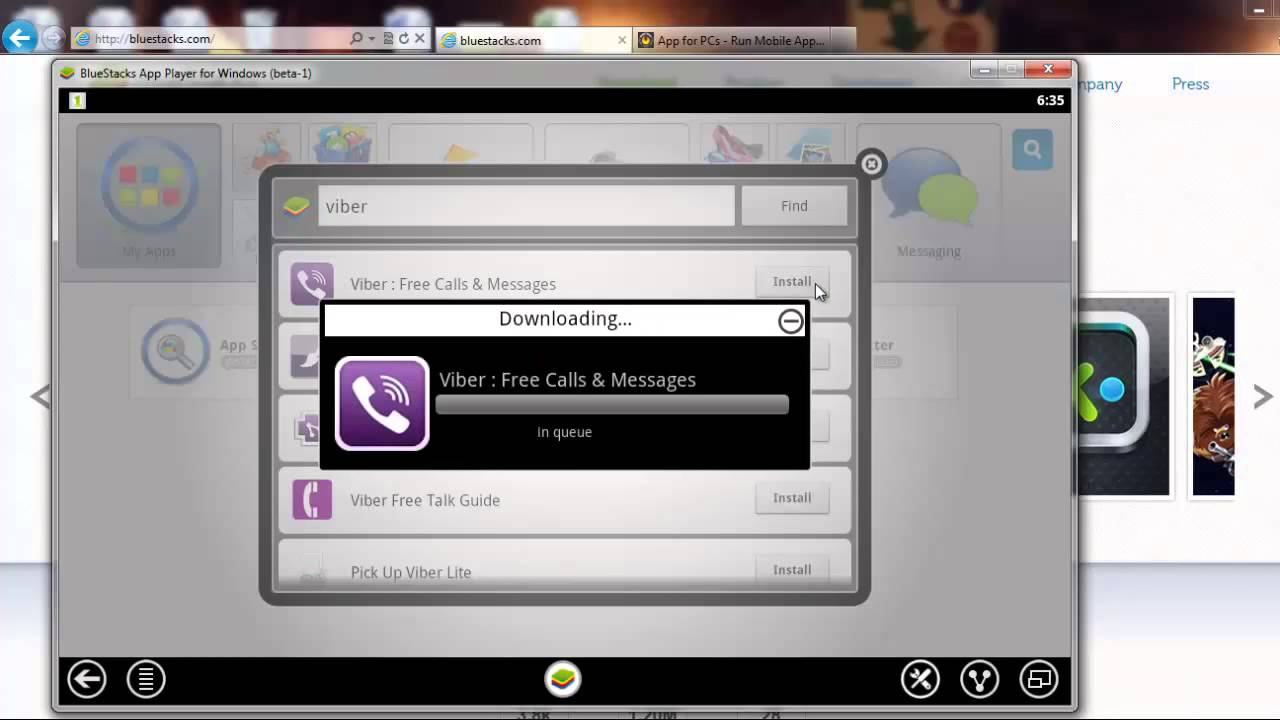This screenshot has height=720, width=1280.
Task: Install Viber : Free Calls & Messages
Action: click(792, 282)
